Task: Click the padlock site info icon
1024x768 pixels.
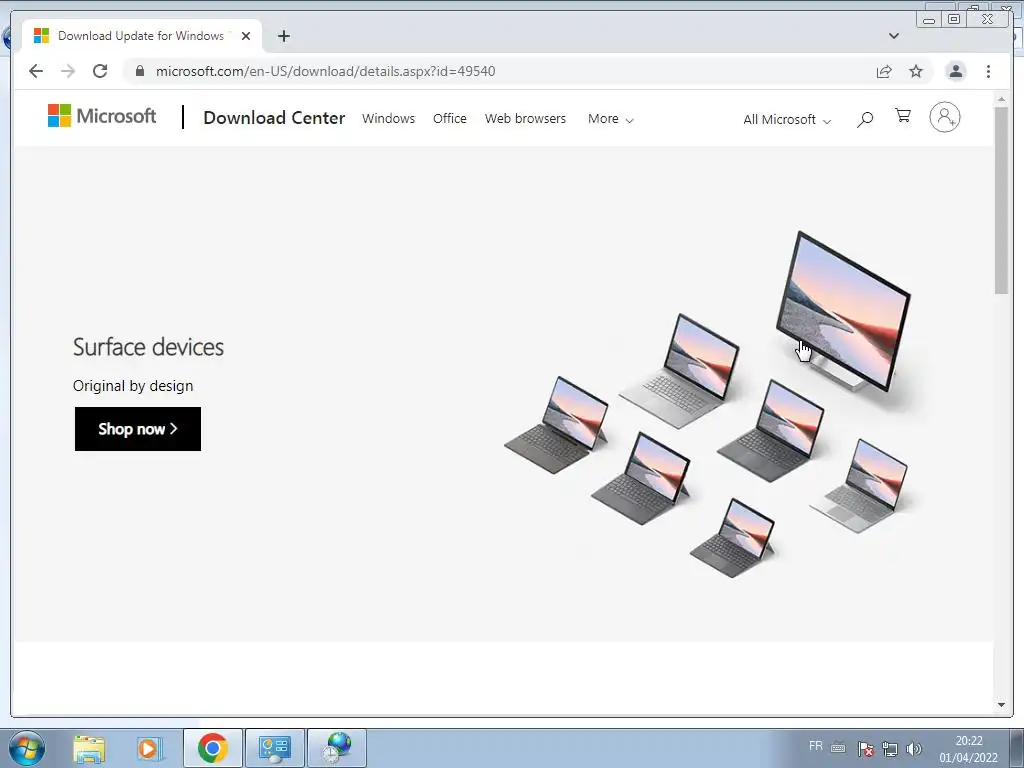Action: coord(139,71)
